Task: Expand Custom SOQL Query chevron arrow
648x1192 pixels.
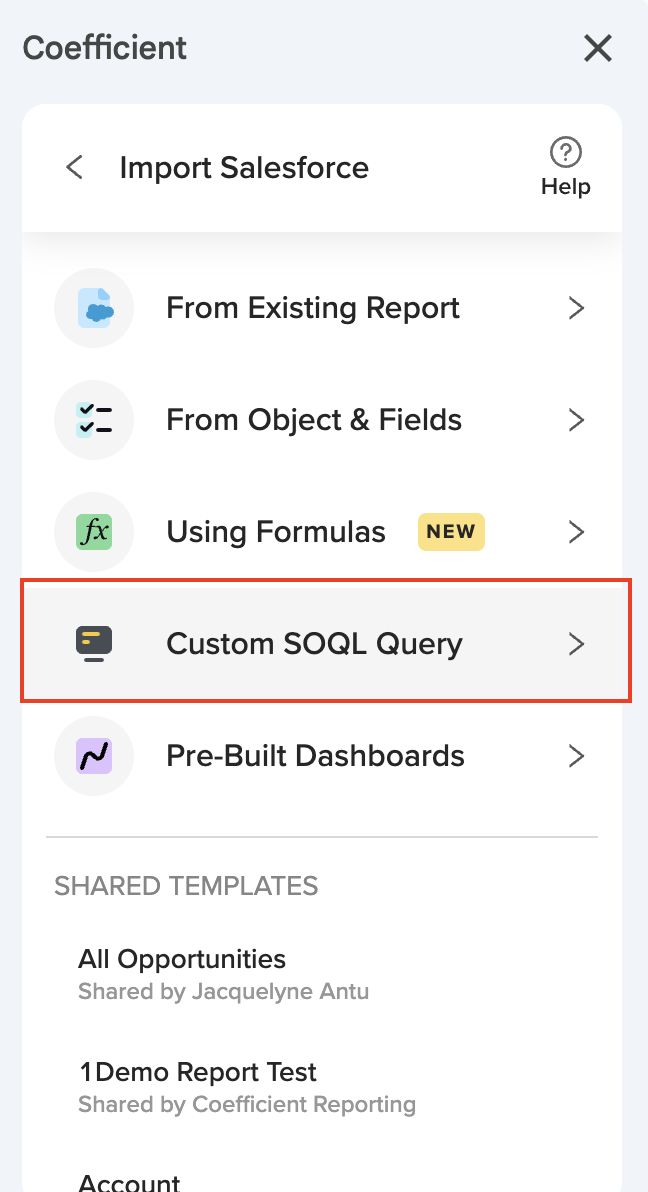Action: coord(576,644)
